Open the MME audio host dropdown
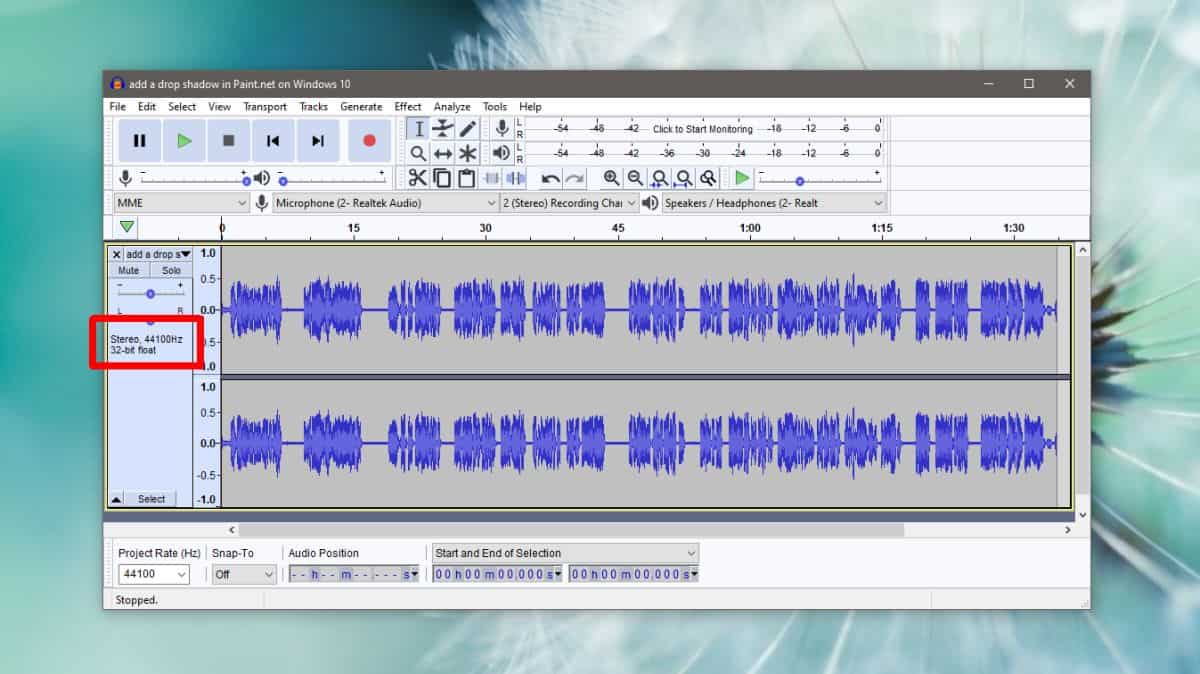Image resolution: width=1200 pixels, height=674 pixels. pyautogui.click(x=181, y=203)
